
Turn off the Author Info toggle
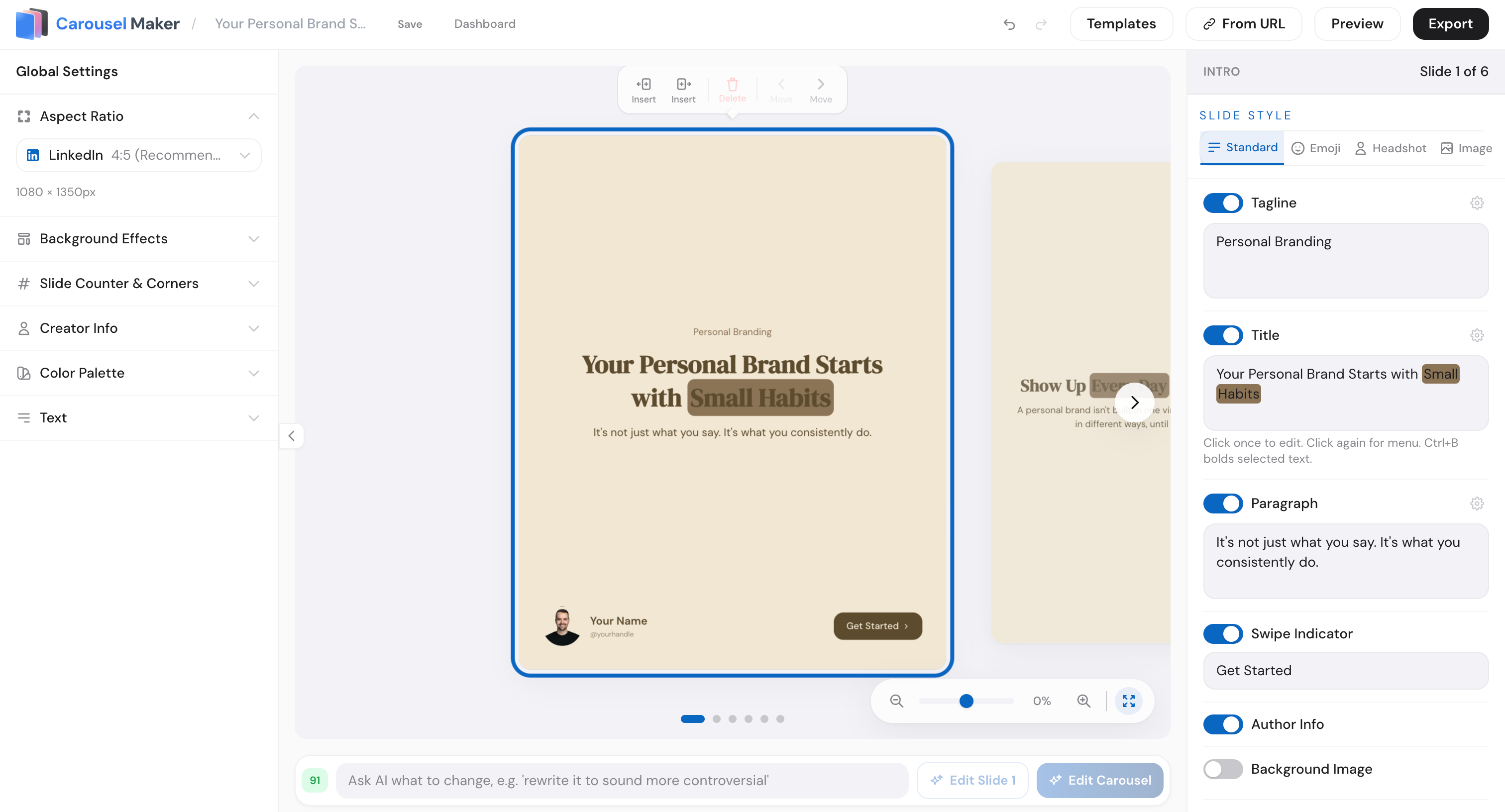click(x=1223, y=724)
